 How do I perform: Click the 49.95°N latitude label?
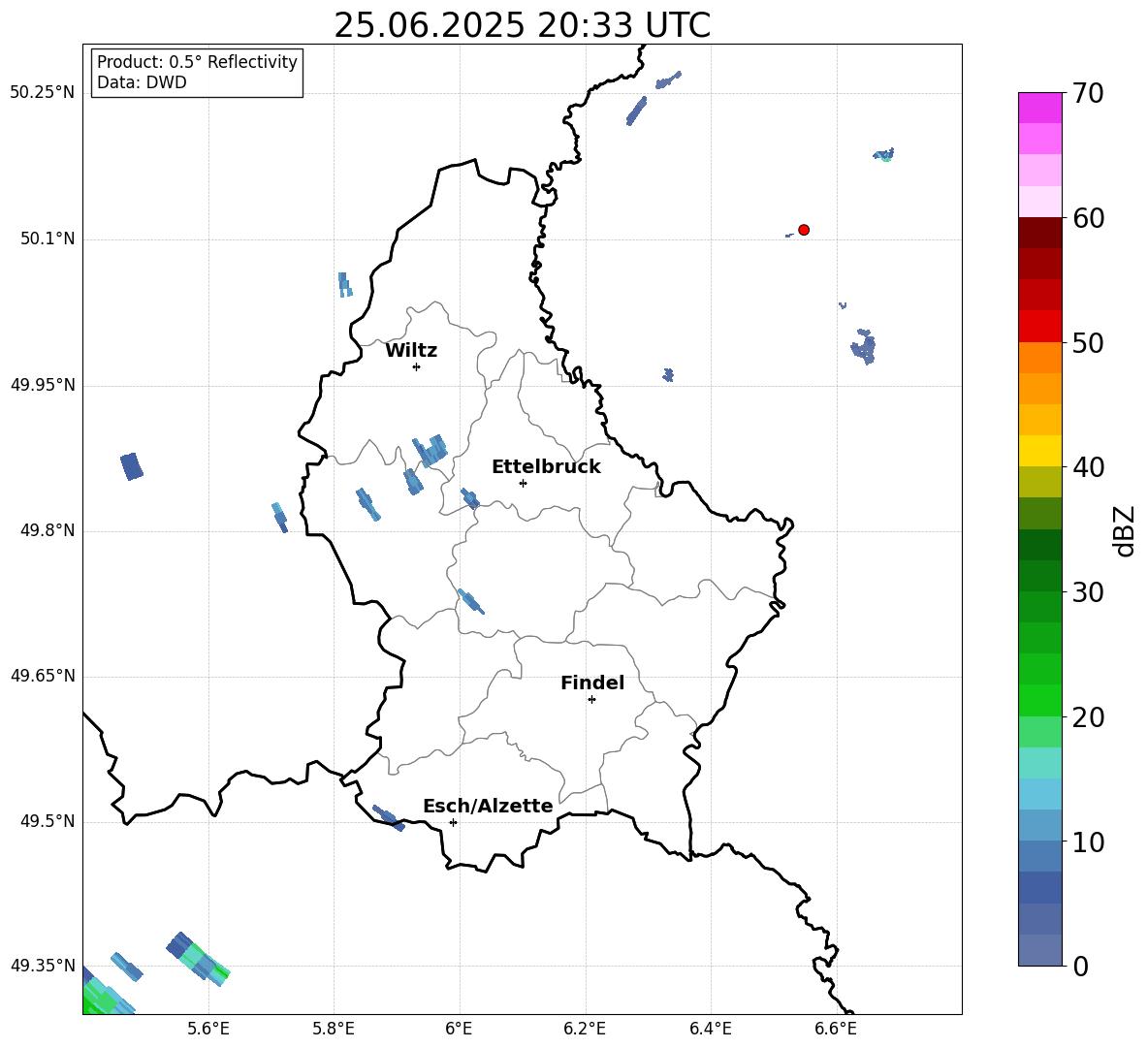(x=43, y=385)
